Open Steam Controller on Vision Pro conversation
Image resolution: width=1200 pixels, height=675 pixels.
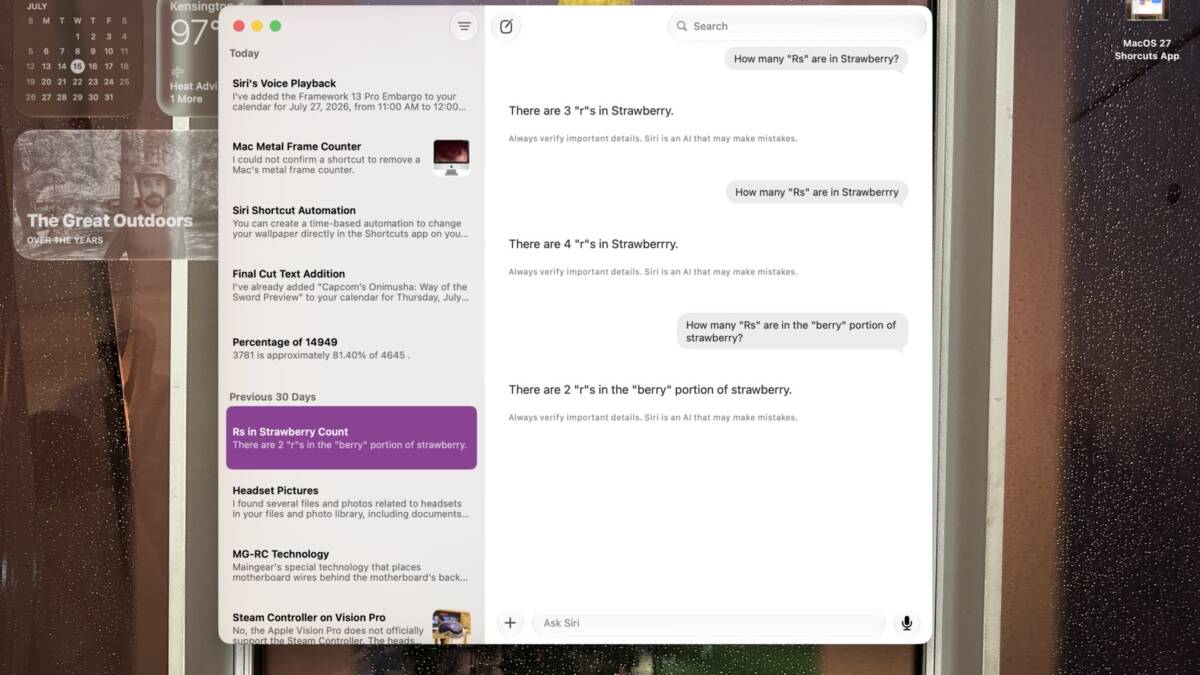351,625
